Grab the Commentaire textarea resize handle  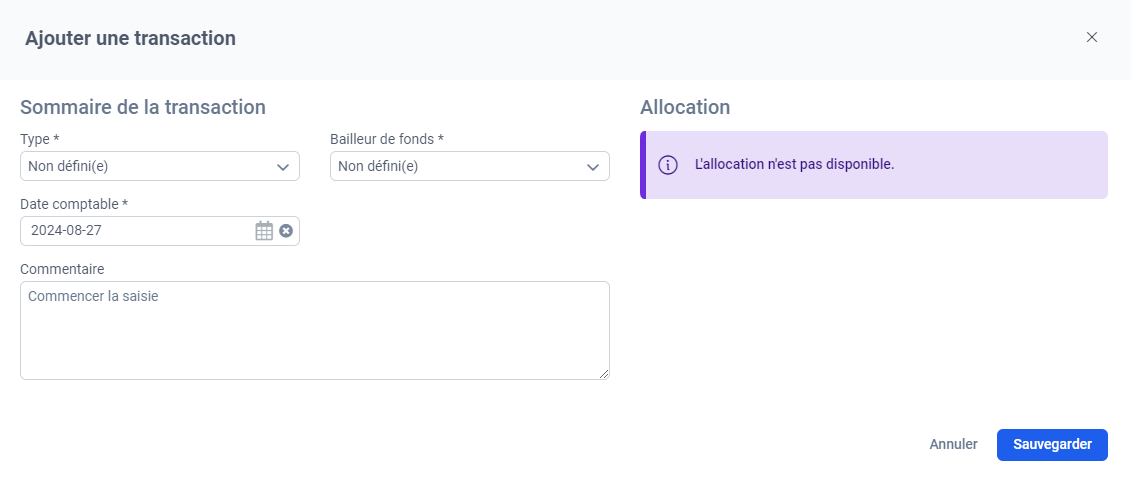tap(604, 374)
